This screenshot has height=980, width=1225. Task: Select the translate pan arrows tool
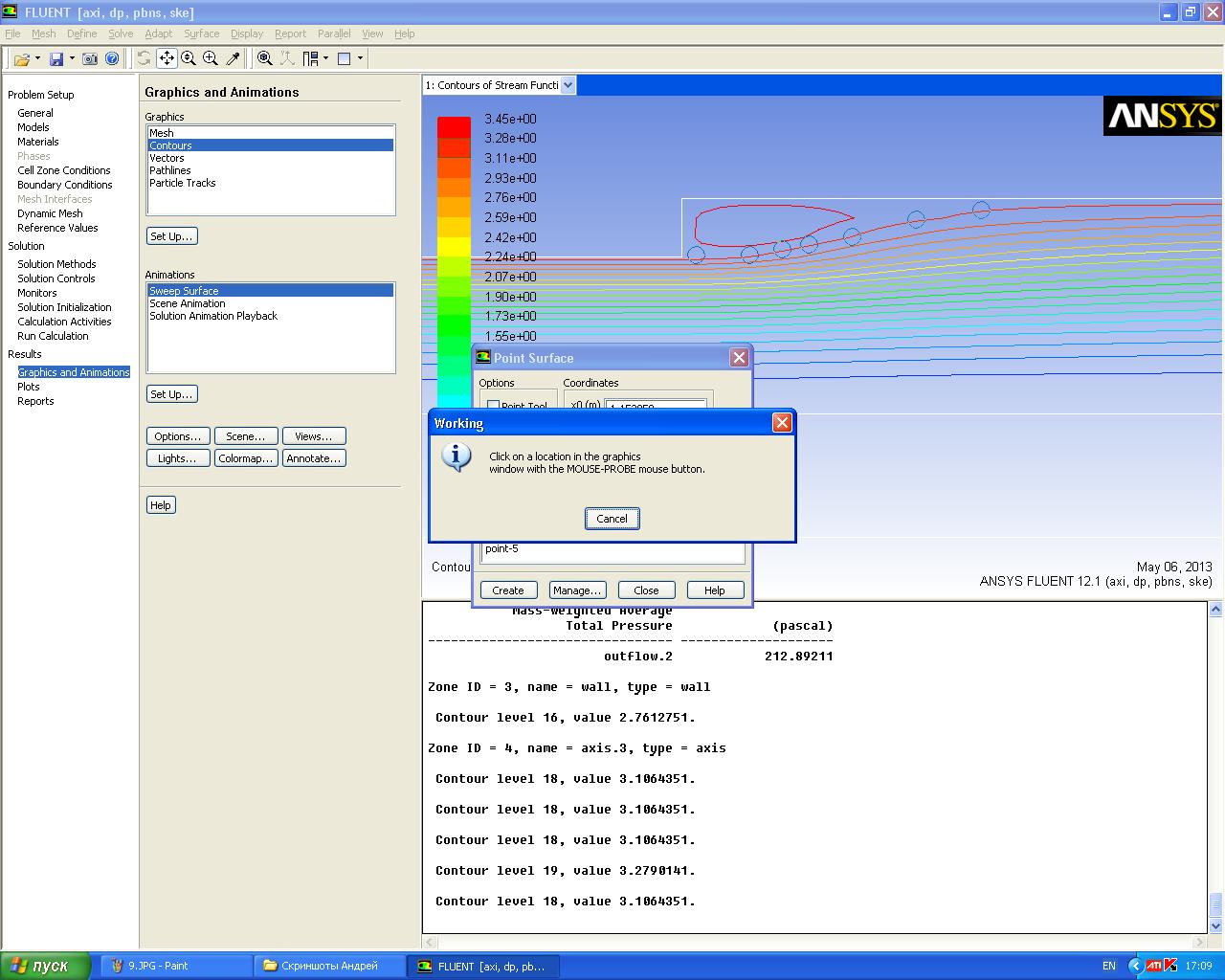(167, 58)
